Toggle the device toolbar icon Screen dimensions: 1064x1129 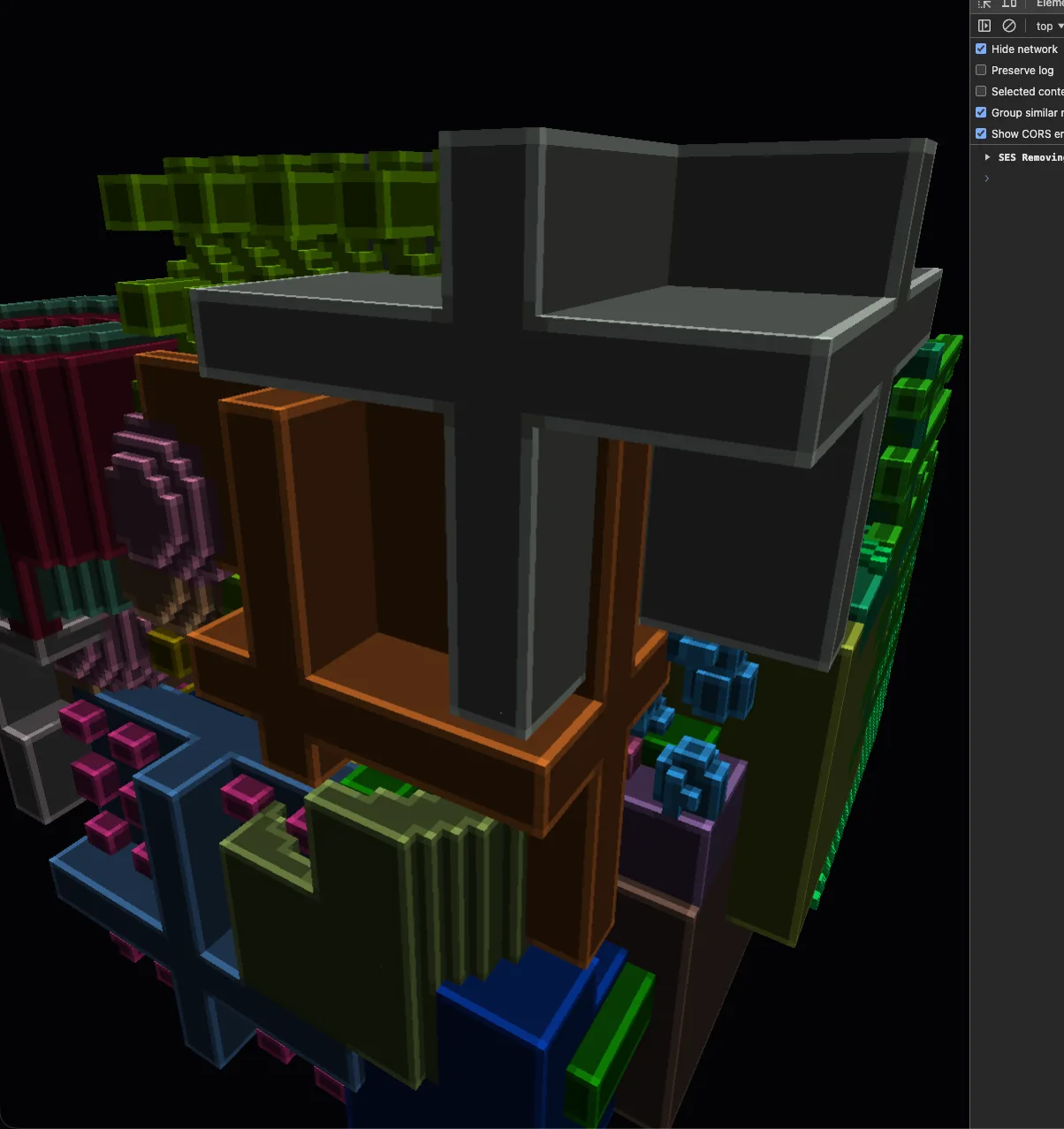click(1009, 4)
